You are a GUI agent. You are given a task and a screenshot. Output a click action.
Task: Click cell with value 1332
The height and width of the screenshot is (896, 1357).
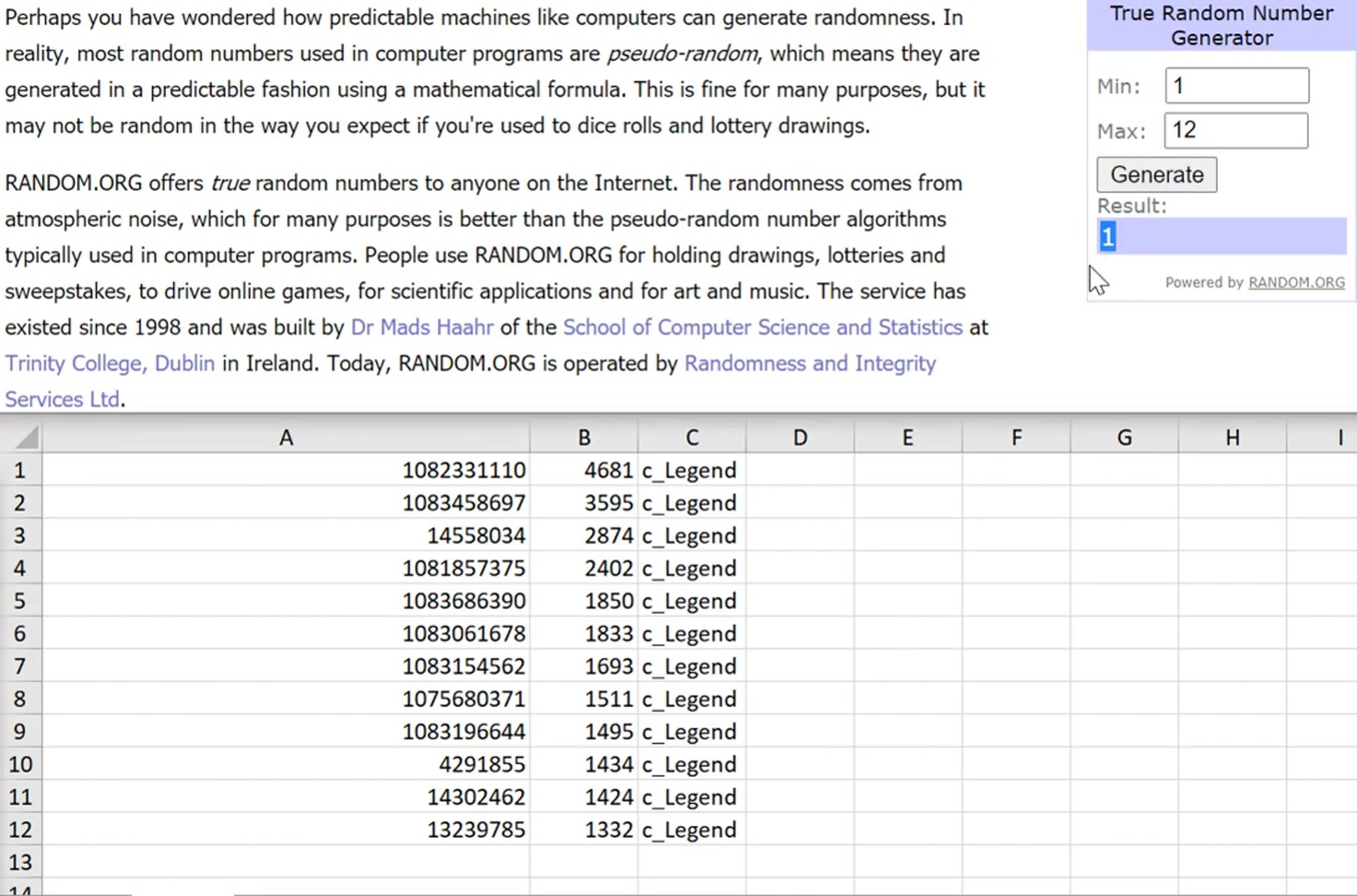point(584,828)
